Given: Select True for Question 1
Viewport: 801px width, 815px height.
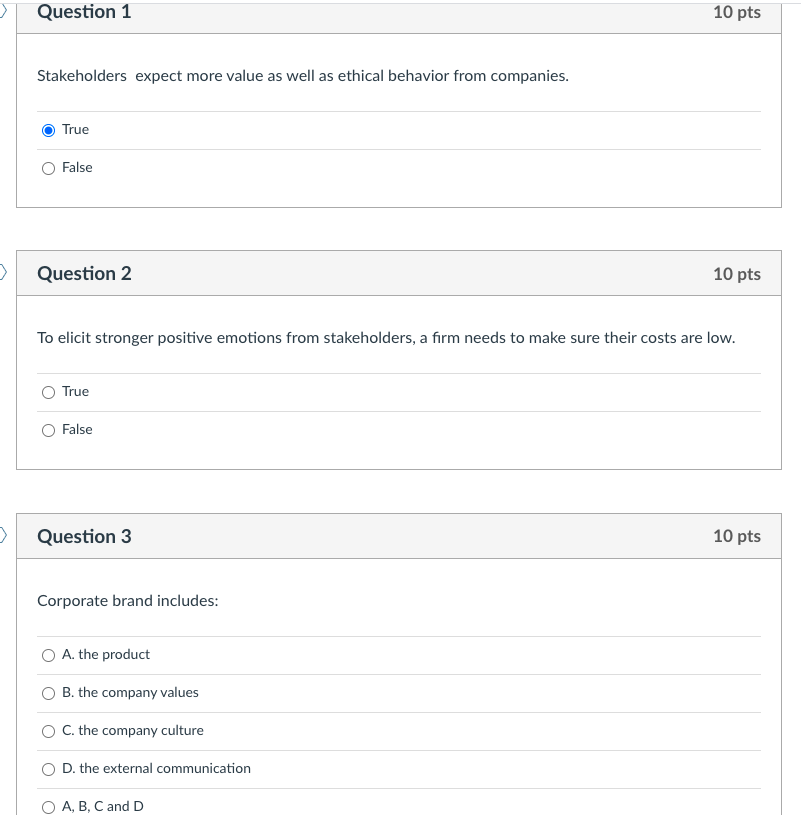Looking at the screenshot, I should point(48,129).
